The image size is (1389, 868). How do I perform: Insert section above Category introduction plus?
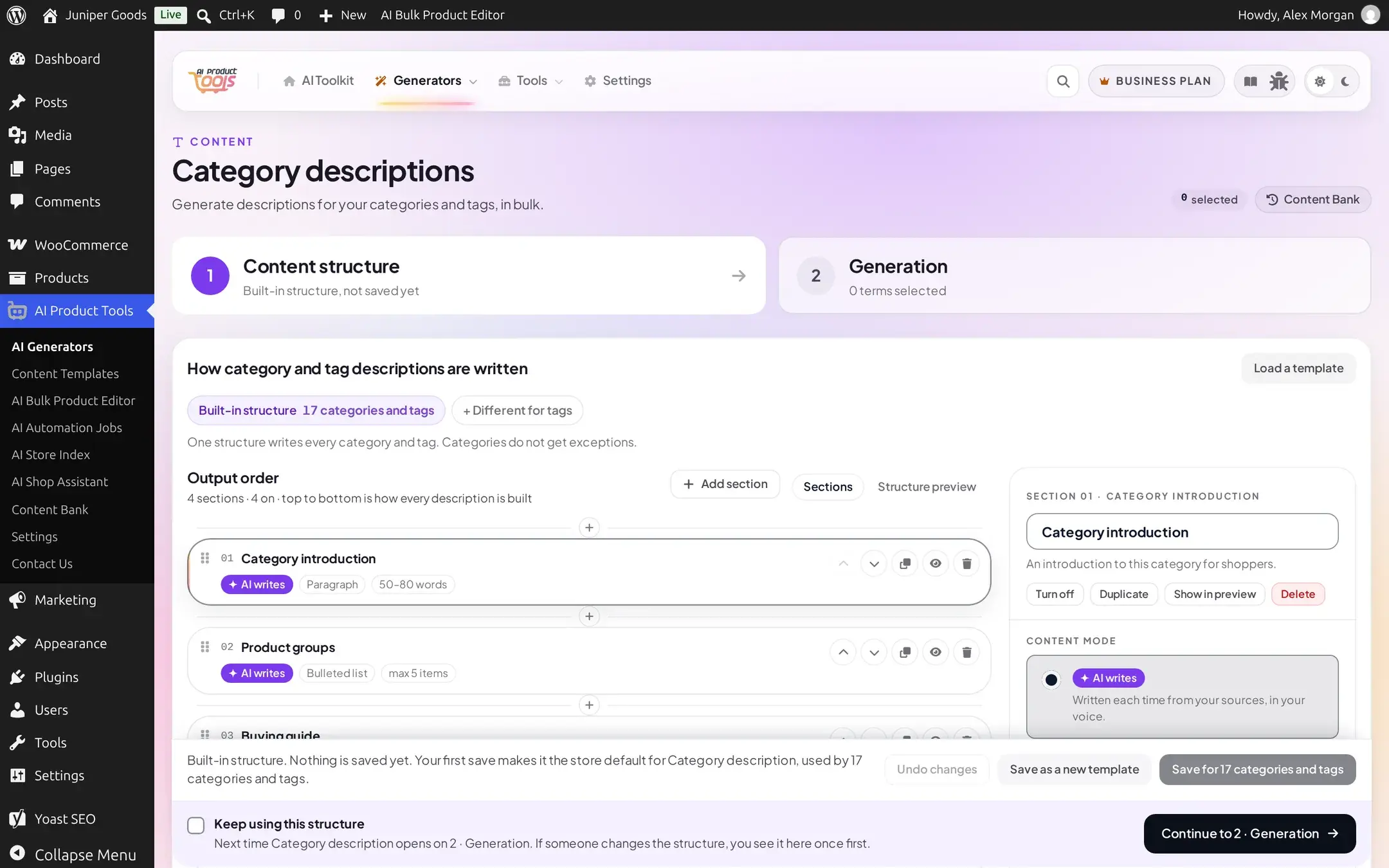click(589, 527)
